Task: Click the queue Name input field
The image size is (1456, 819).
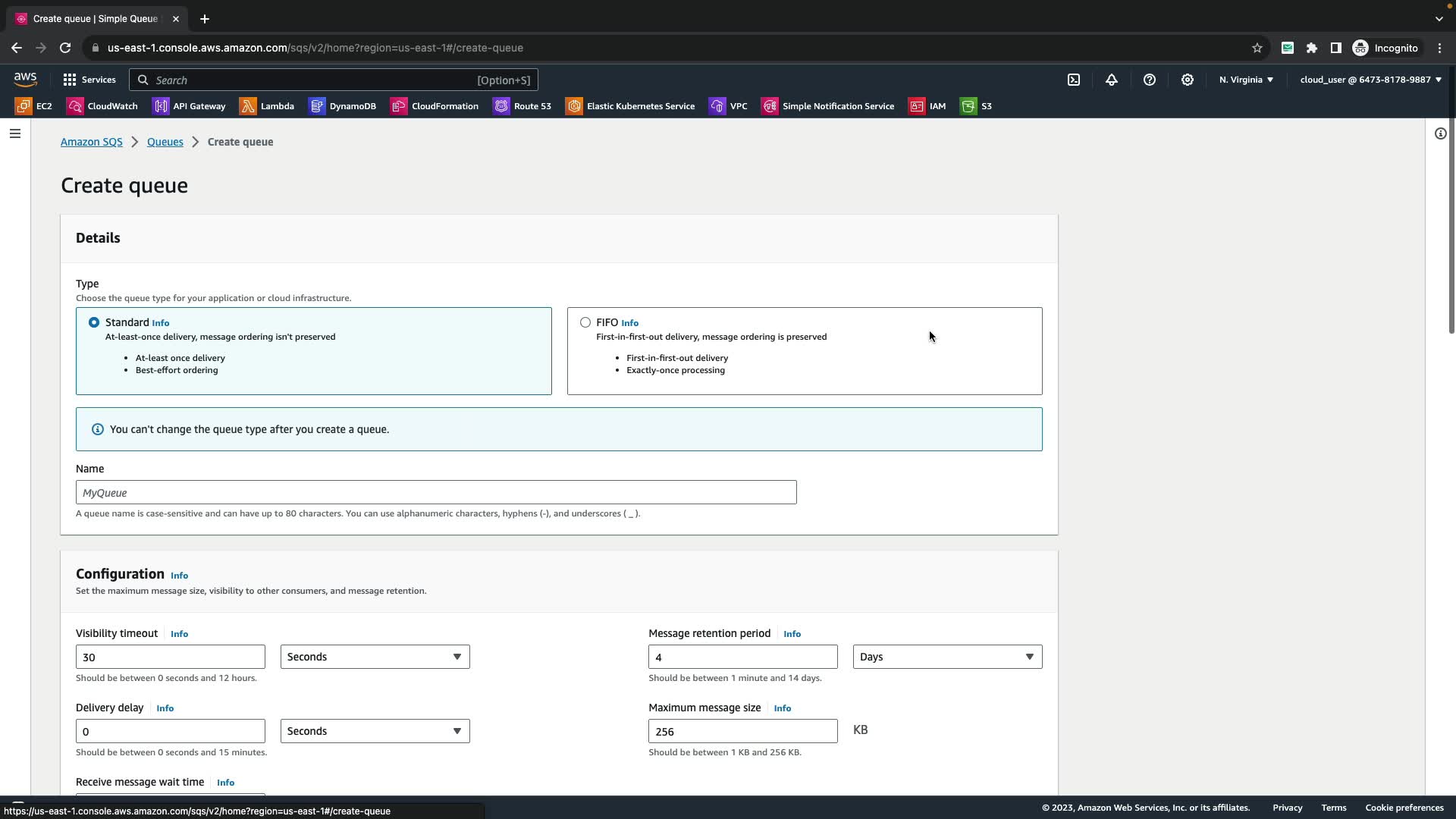Action: pyautogui.click(x=436, y=492)
